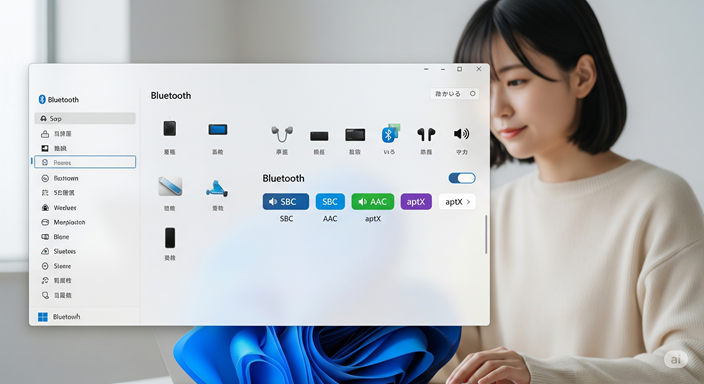Click the highlighted Peares search field
Viewport: 704px width, 384px height.
tap(85, 162)
